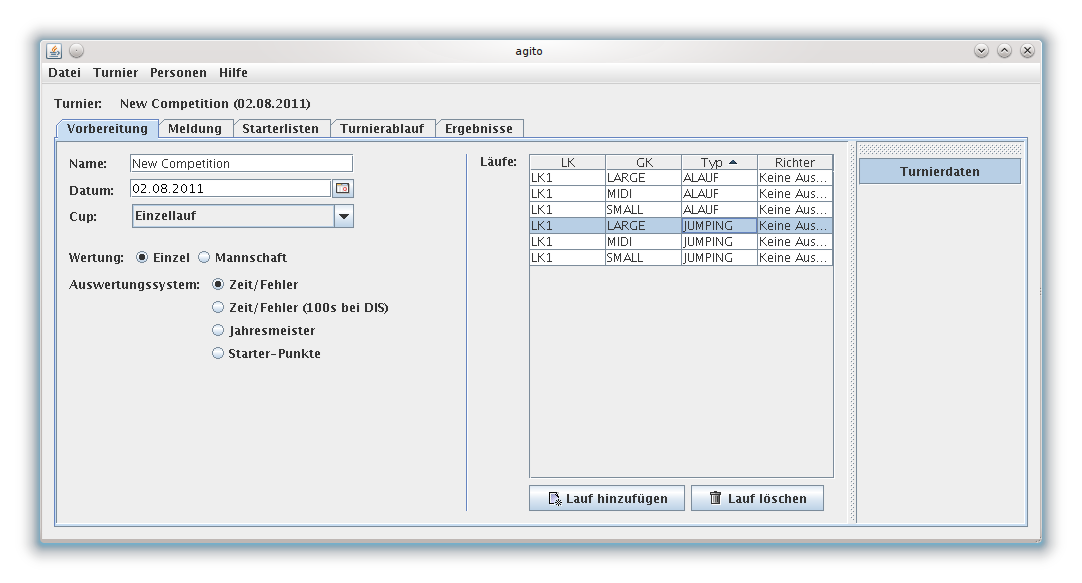
Task: Click the Lauf hinzufügen button
Action: pos(606,498)
